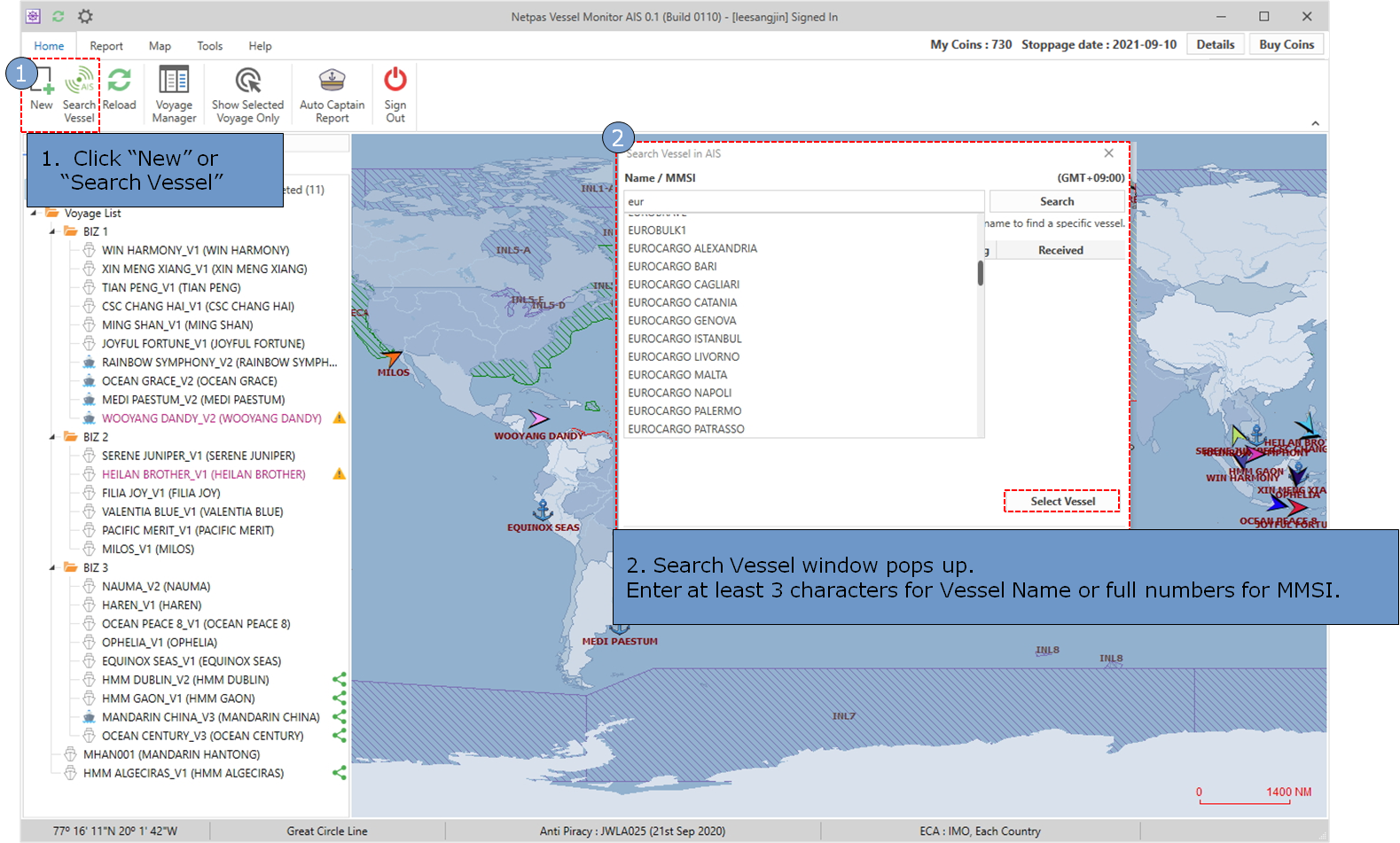Open the Report tab
This screenshot has height=843, width=1400.
[x=106, y=46]
